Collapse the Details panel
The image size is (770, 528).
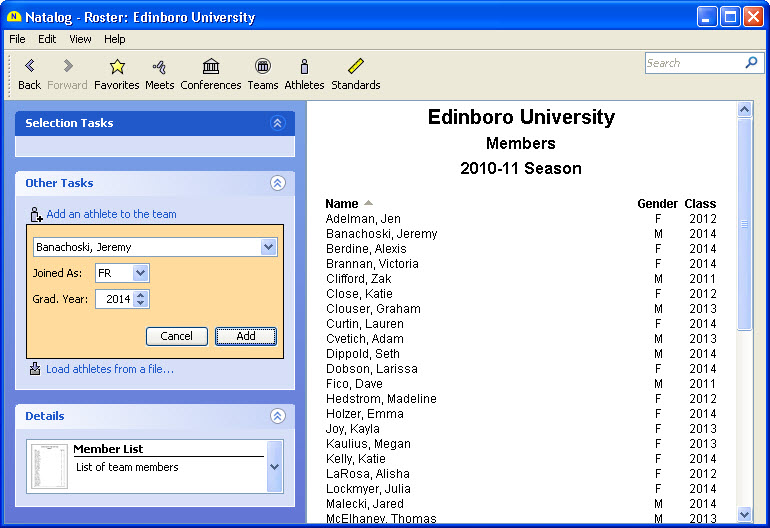(278, 416)
